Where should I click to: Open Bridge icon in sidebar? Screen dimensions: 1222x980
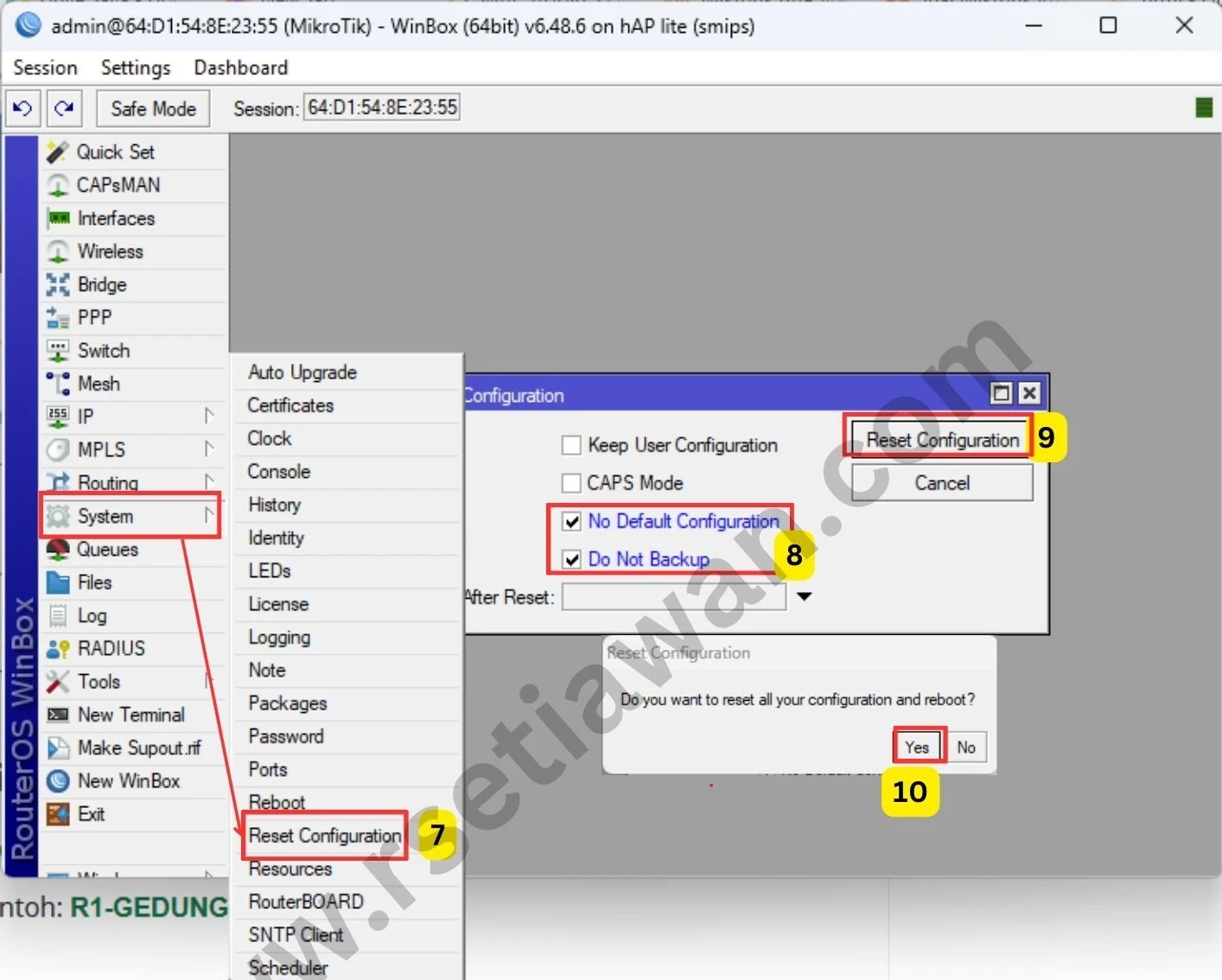pyautogui.click(x=57, y=284)
